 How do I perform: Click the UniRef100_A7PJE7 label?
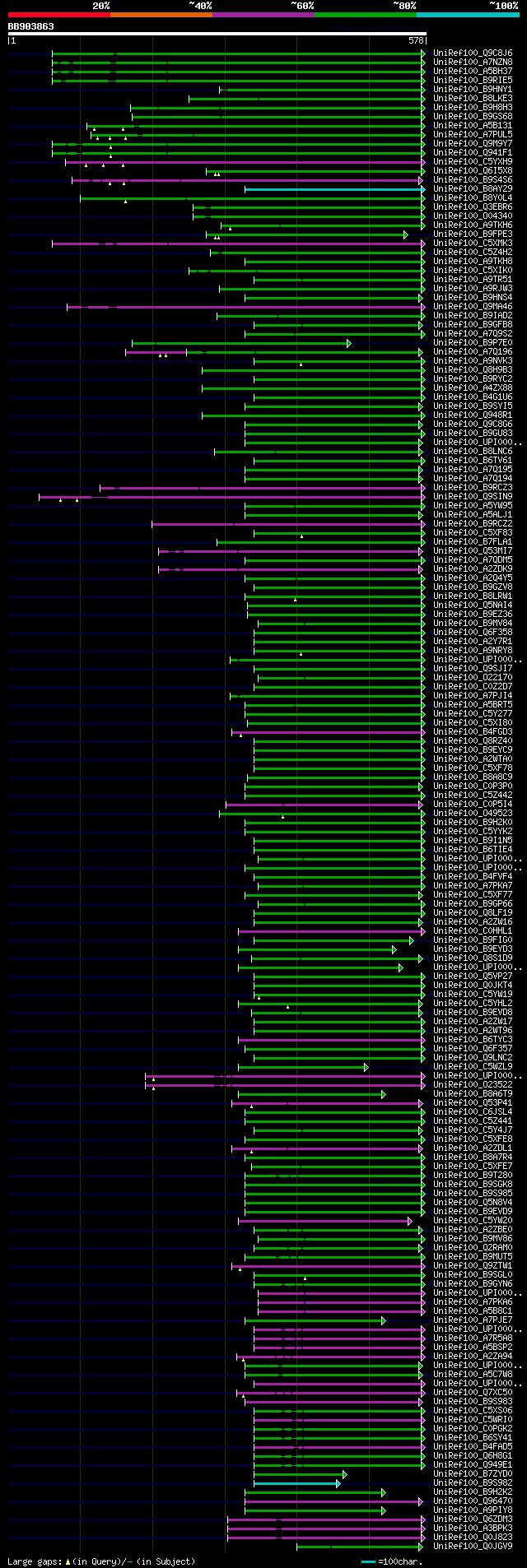473,1320
